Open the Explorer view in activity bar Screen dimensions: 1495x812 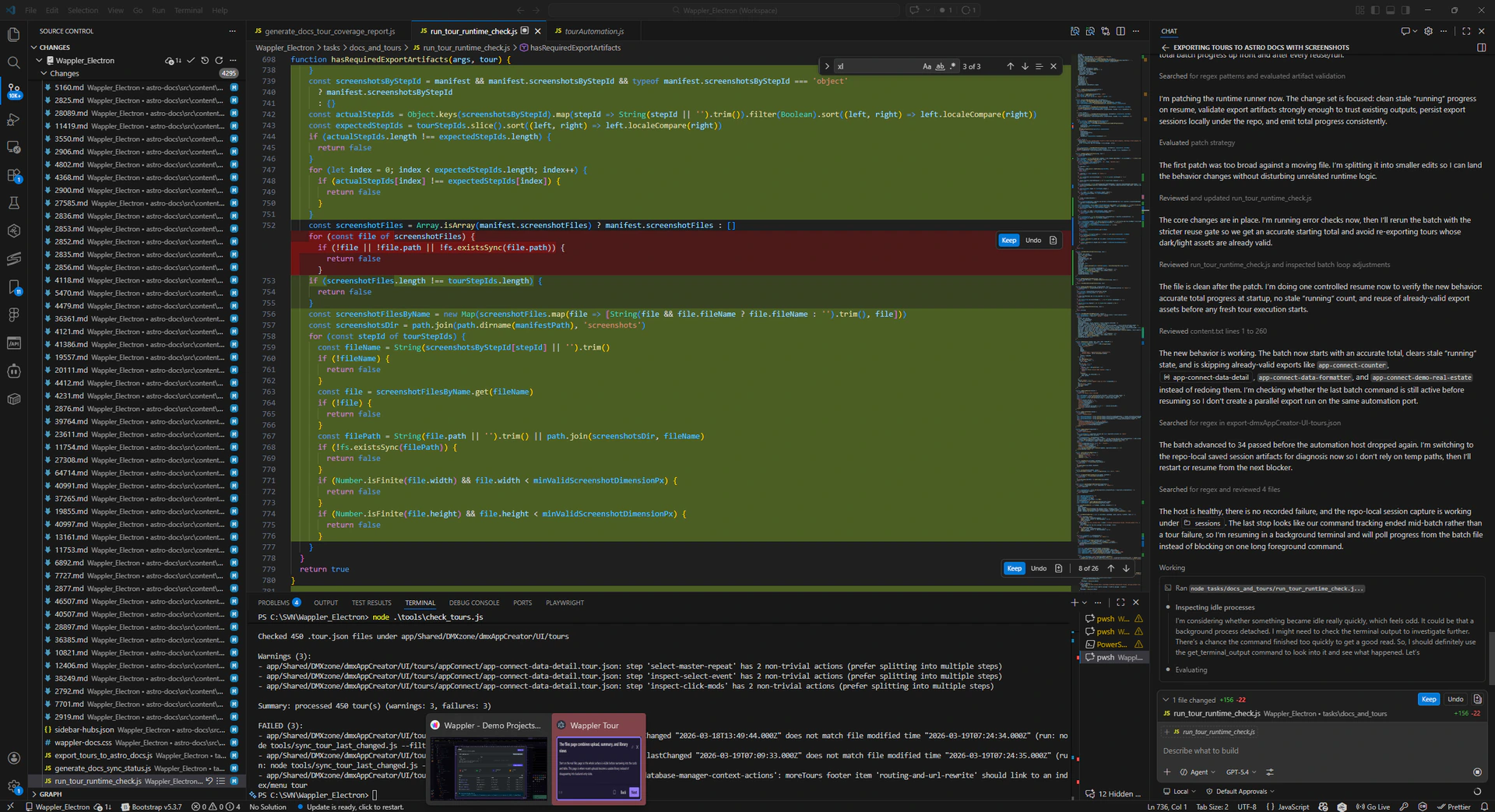[13, 34]
